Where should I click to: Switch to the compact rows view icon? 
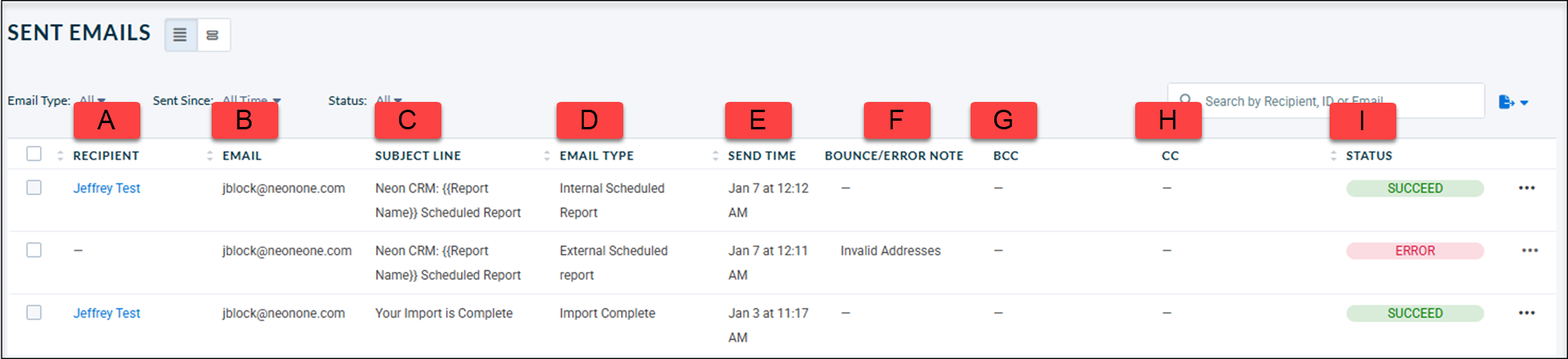pyautogui.click(x=213, y=35)
